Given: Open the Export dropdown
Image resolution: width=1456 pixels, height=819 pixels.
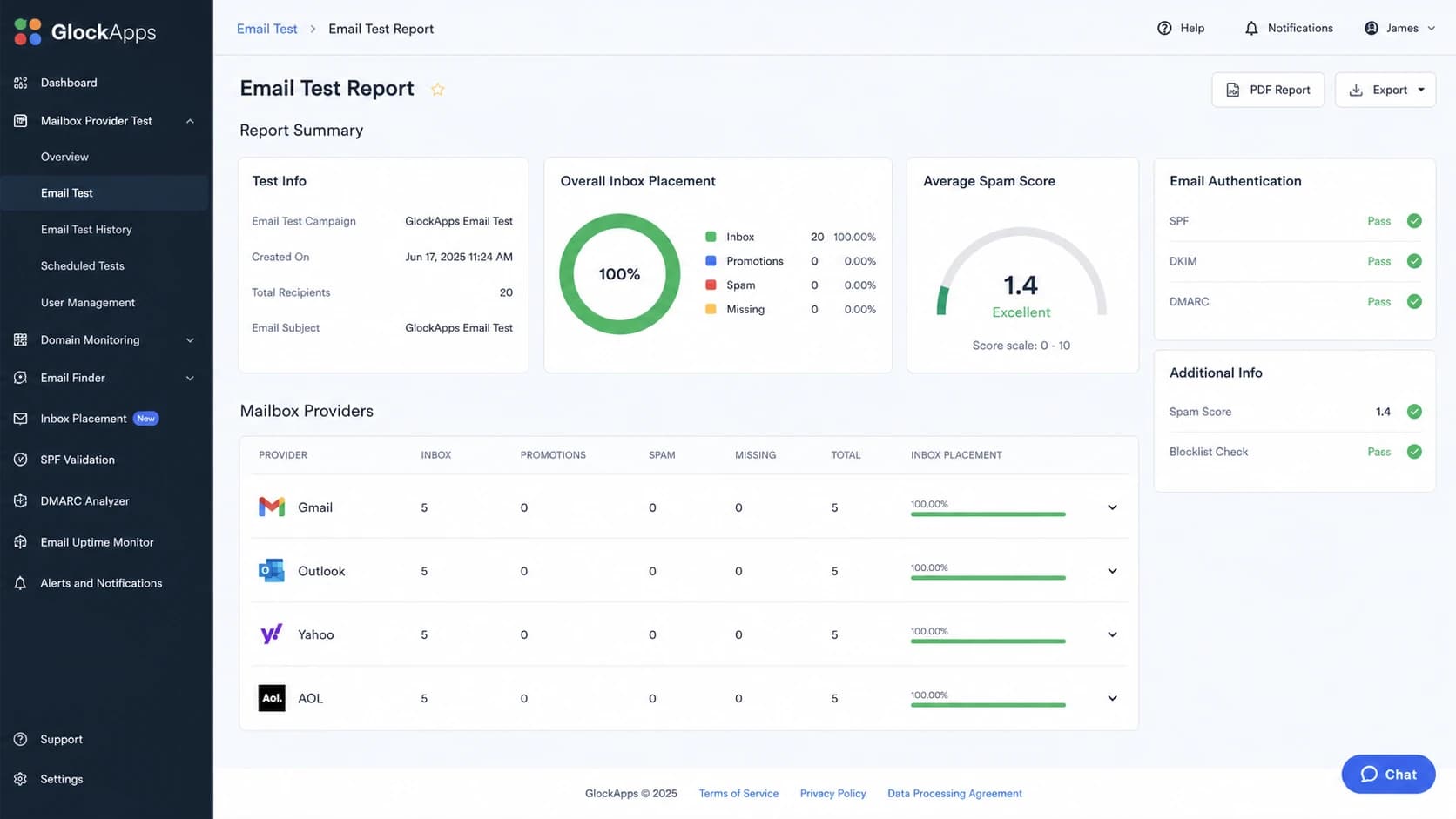Looking at the screenshot, I should [1385, 90].
